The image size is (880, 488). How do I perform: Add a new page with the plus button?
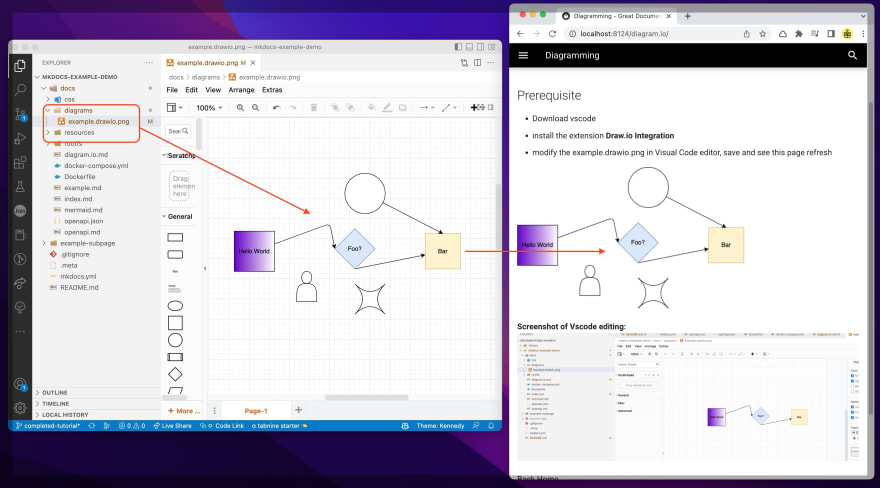(299, 410)
